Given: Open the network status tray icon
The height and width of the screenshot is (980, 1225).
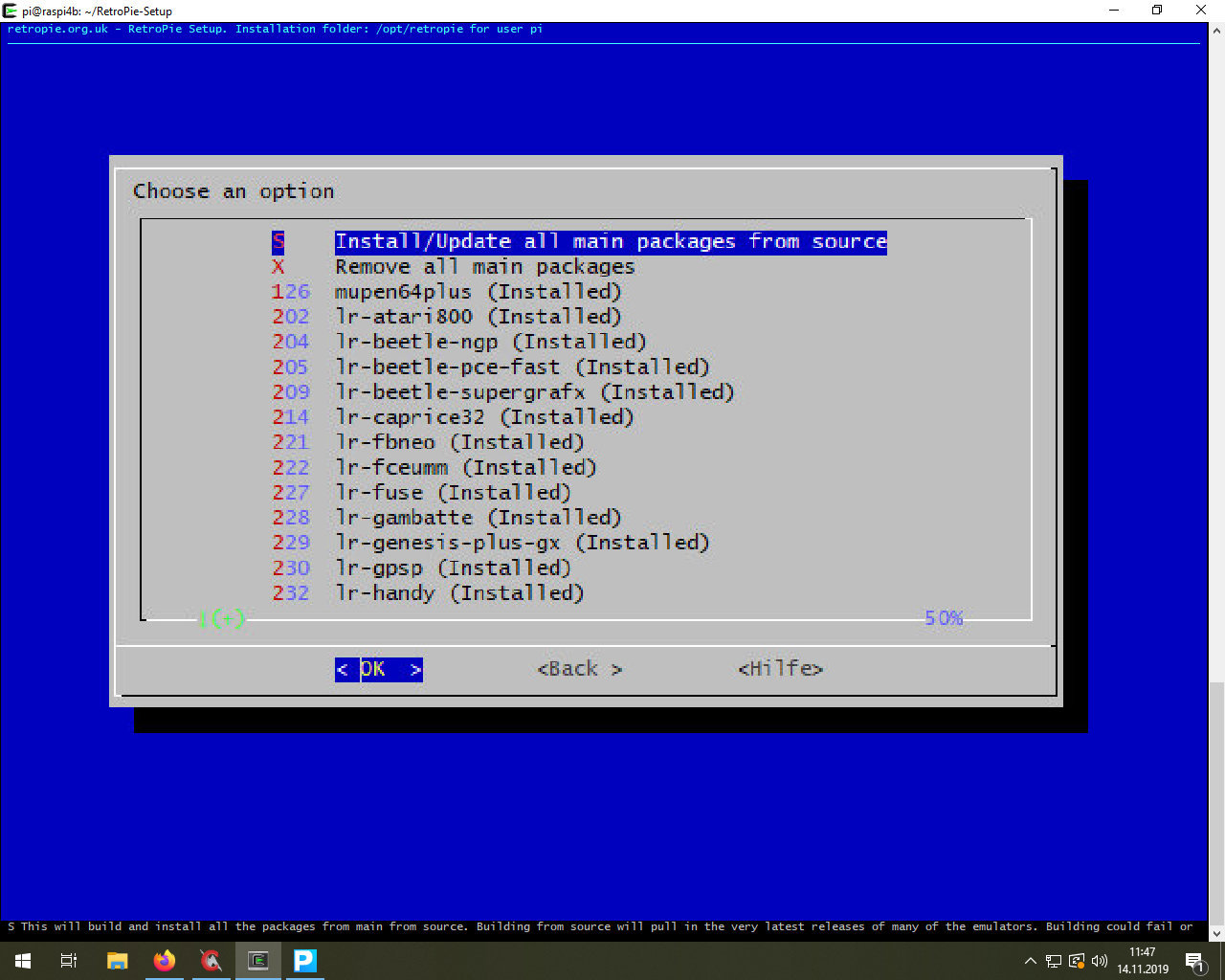Looking at the screenshot, I should click(1054, 961).
